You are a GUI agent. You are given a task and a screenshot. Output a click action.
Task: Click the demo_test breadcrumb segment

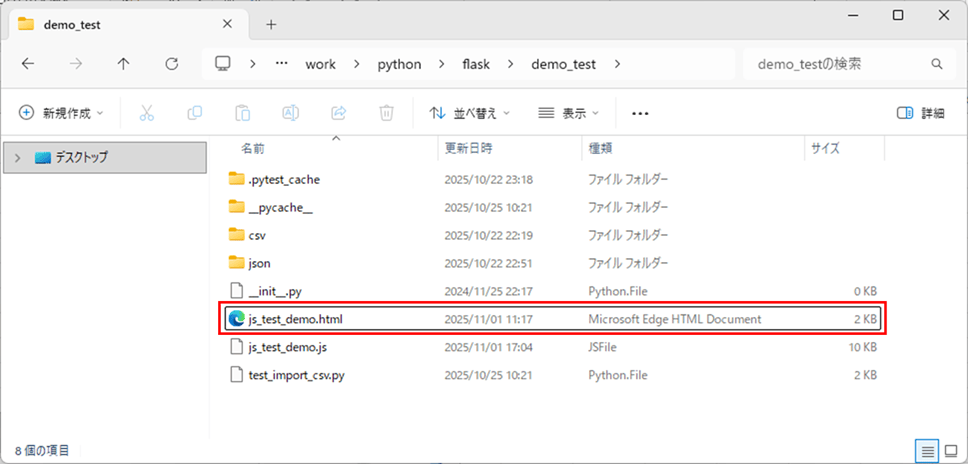[564, 64]
